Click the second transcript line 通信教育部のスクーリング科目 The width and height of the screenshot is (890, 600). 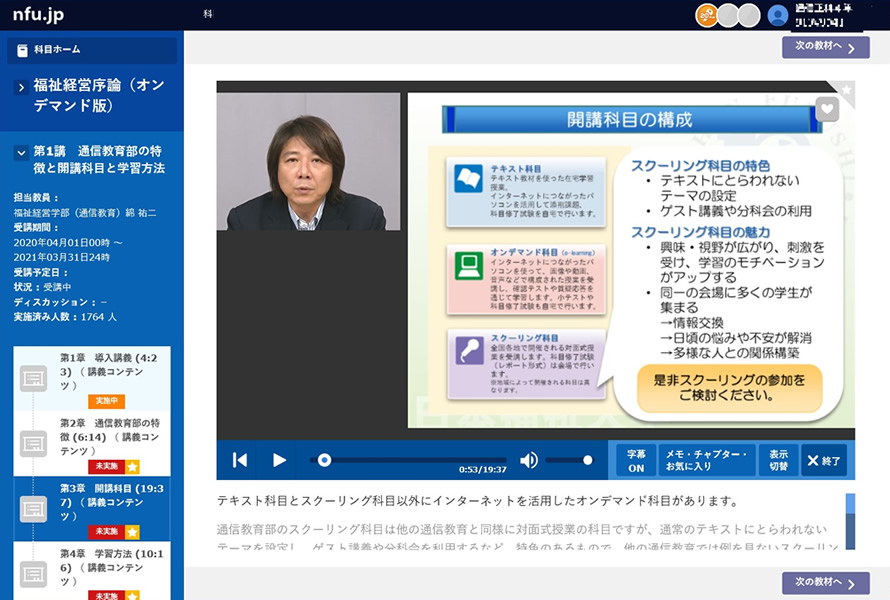tap(521, 530)
